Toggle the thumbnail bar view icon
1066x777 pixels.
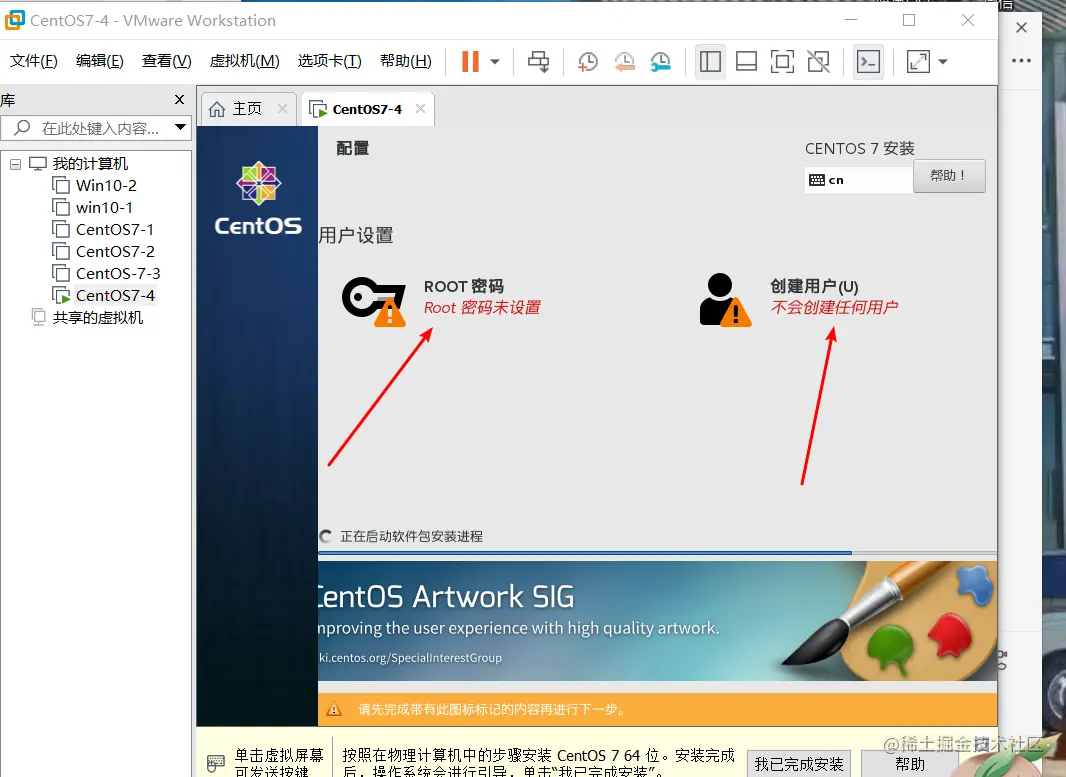pyautogui.click(x=746, y=62)
